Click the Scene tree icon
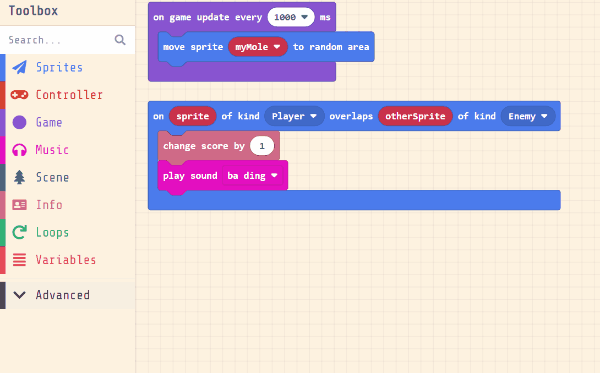 (19, 178)
